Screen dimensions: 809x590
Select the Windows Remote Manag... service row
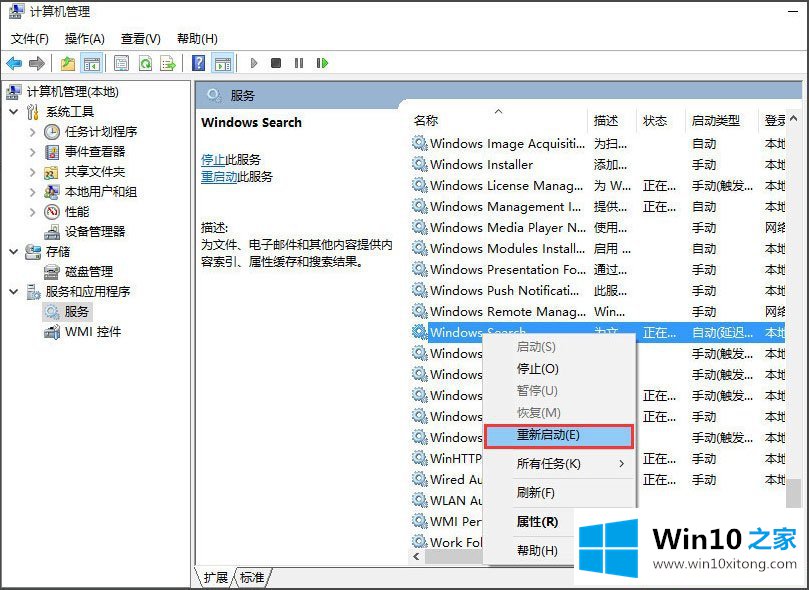click(x=598, y=312)
